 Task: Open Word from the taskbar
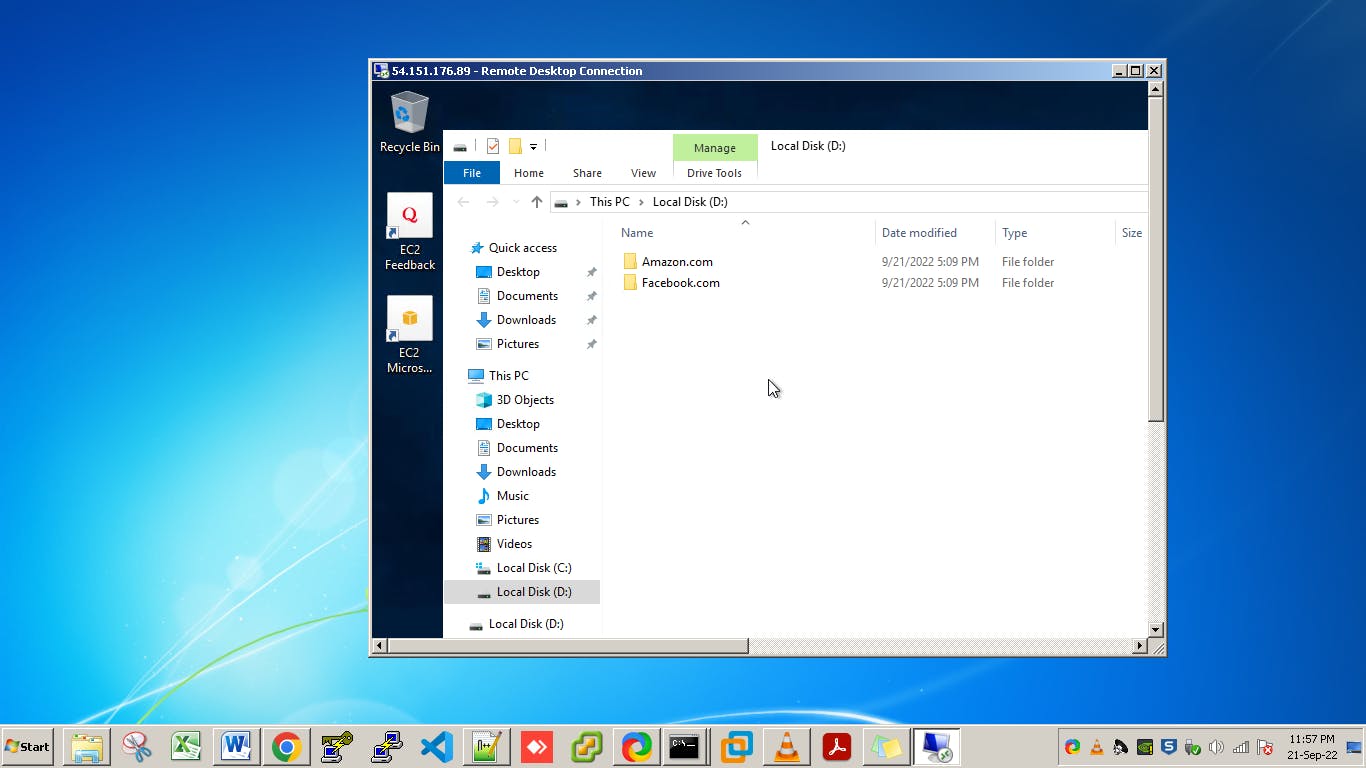click(236, 747)
